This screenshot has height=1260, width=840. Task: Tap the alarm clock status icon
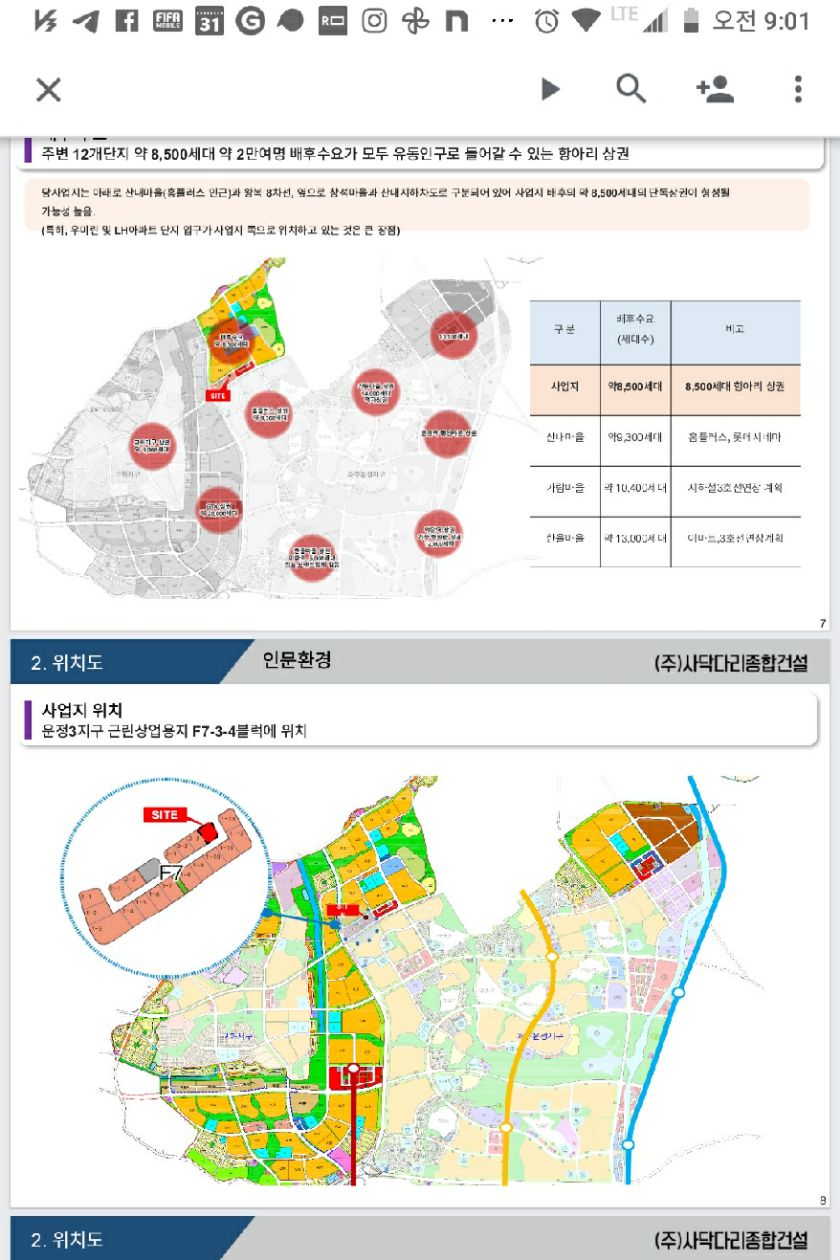coord(546,21)
